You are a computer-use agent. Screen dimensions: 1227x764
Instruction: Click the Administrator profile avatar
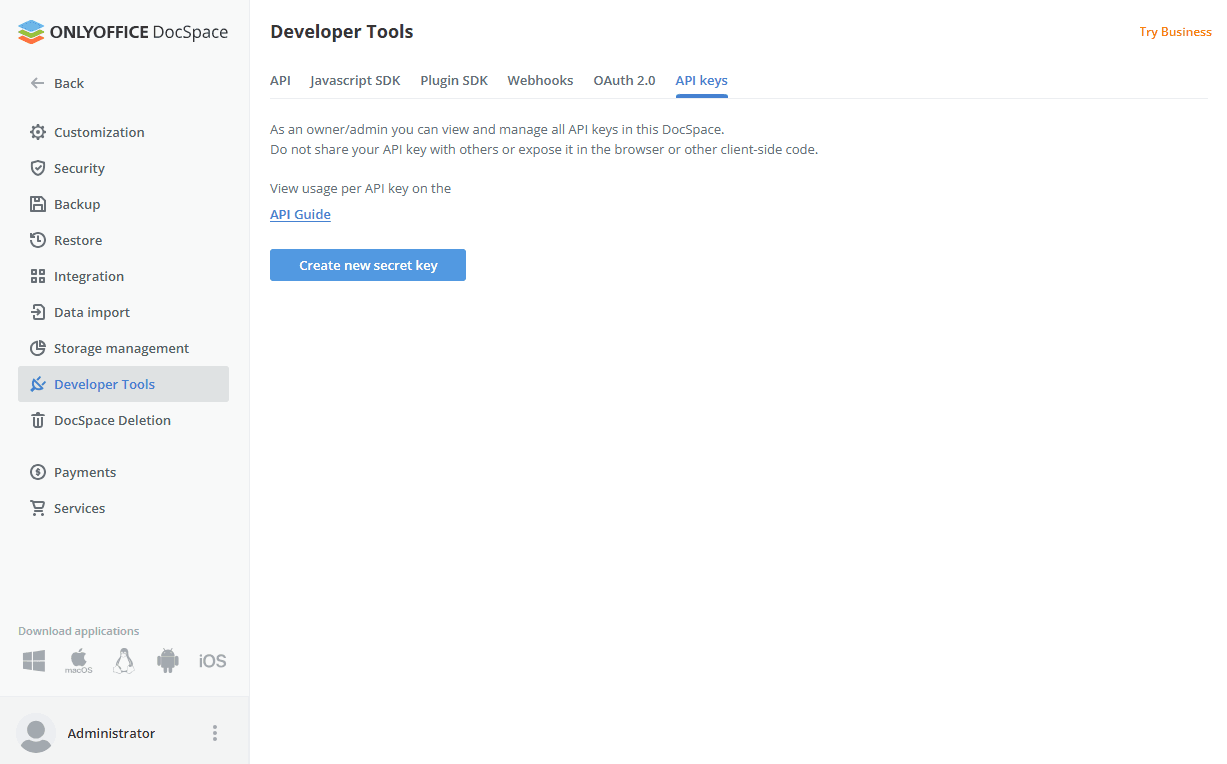tap(36, 732)
